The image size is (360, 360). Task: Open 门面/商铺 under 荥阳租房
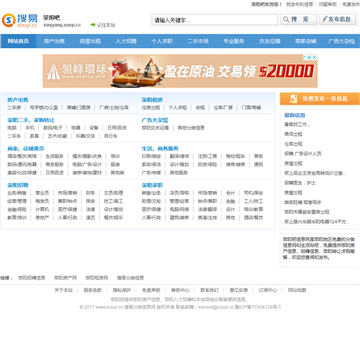[251, 108]
